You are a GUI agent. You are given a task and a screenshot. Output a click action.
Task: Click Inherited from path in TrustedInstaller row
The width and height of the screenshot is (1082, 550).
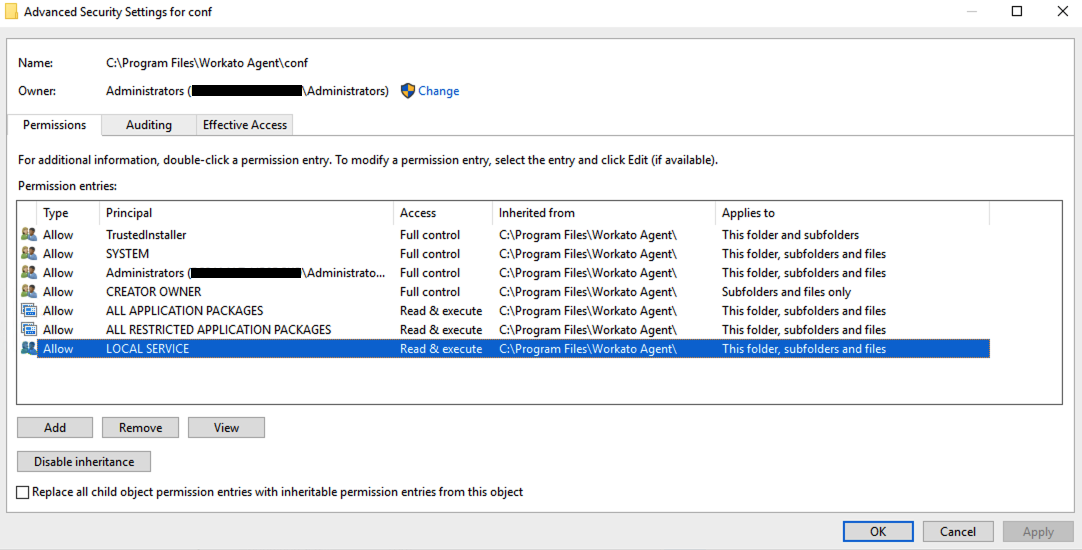click(x=588, y=235)
